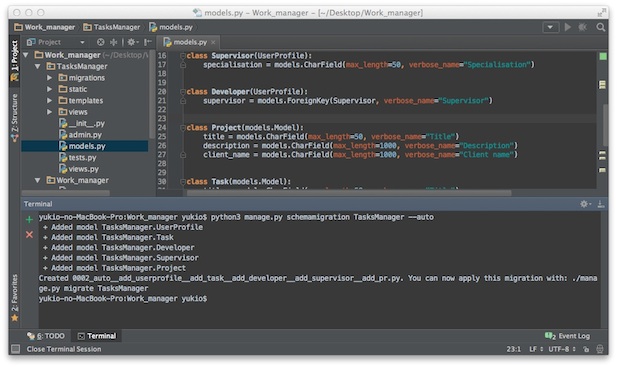617x367 pixels.
Task: Toggle read-only lock icon in status bar
Action: (x=586, y=349)
